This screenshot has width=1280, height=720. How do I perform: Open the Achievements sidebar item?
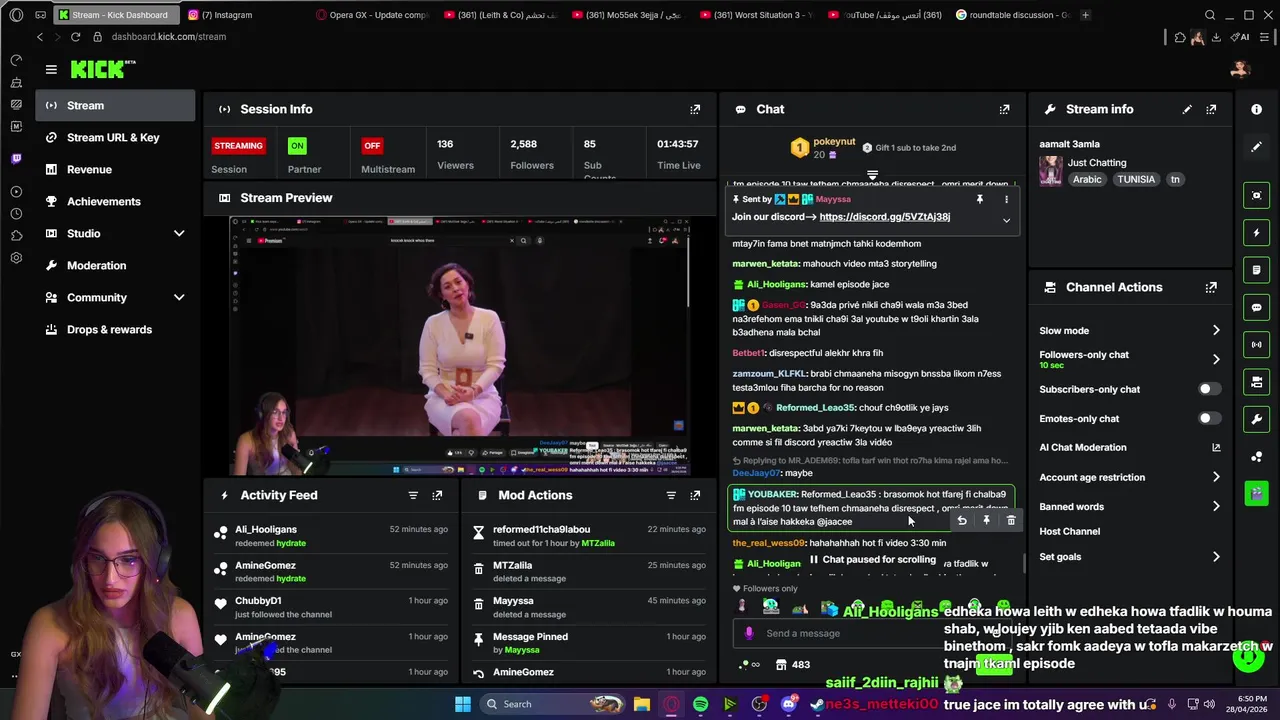click(x=115, y=201)
